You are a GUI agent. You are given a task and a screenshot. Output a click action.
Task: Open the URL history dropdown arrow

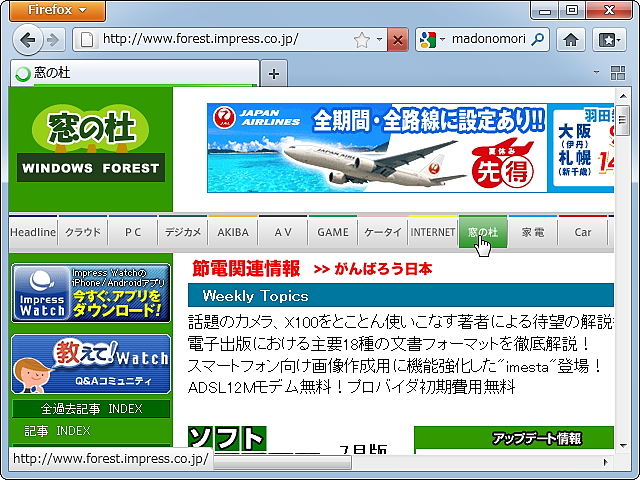[x=379, y=40]
